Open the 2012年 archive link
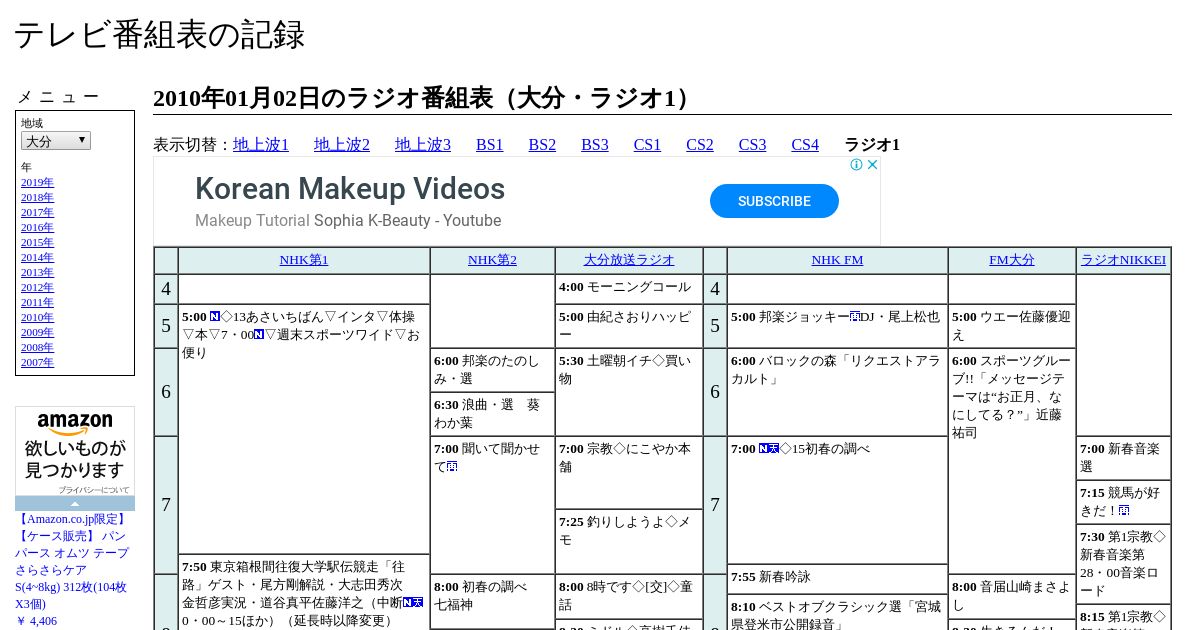Screen dimensions: 1200x630 [x=37, y=287]
